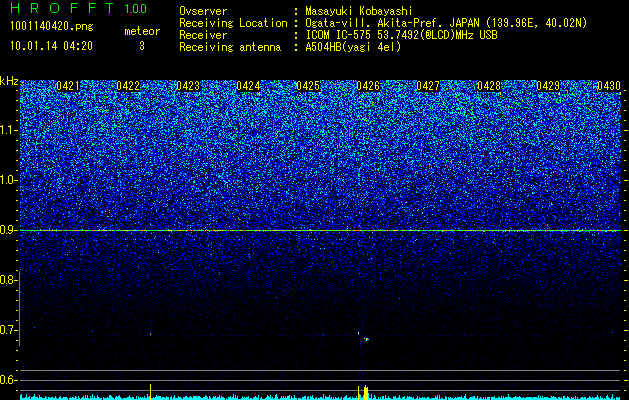Click the 0429 time marker
The width and height of the screenshot is (629, 400).
coord(548,86)
